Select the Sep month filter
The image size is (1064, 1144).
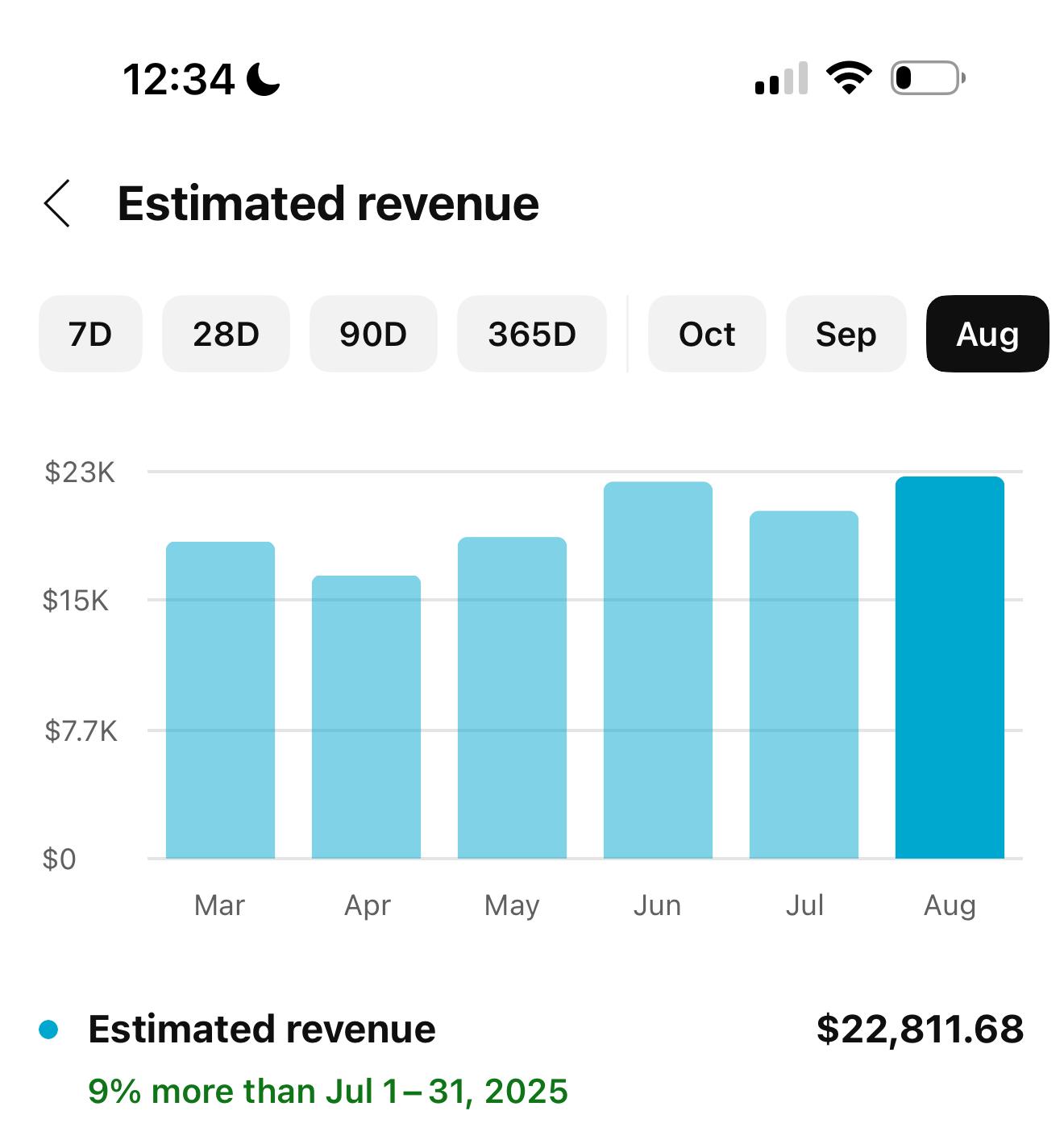(846, 334)
